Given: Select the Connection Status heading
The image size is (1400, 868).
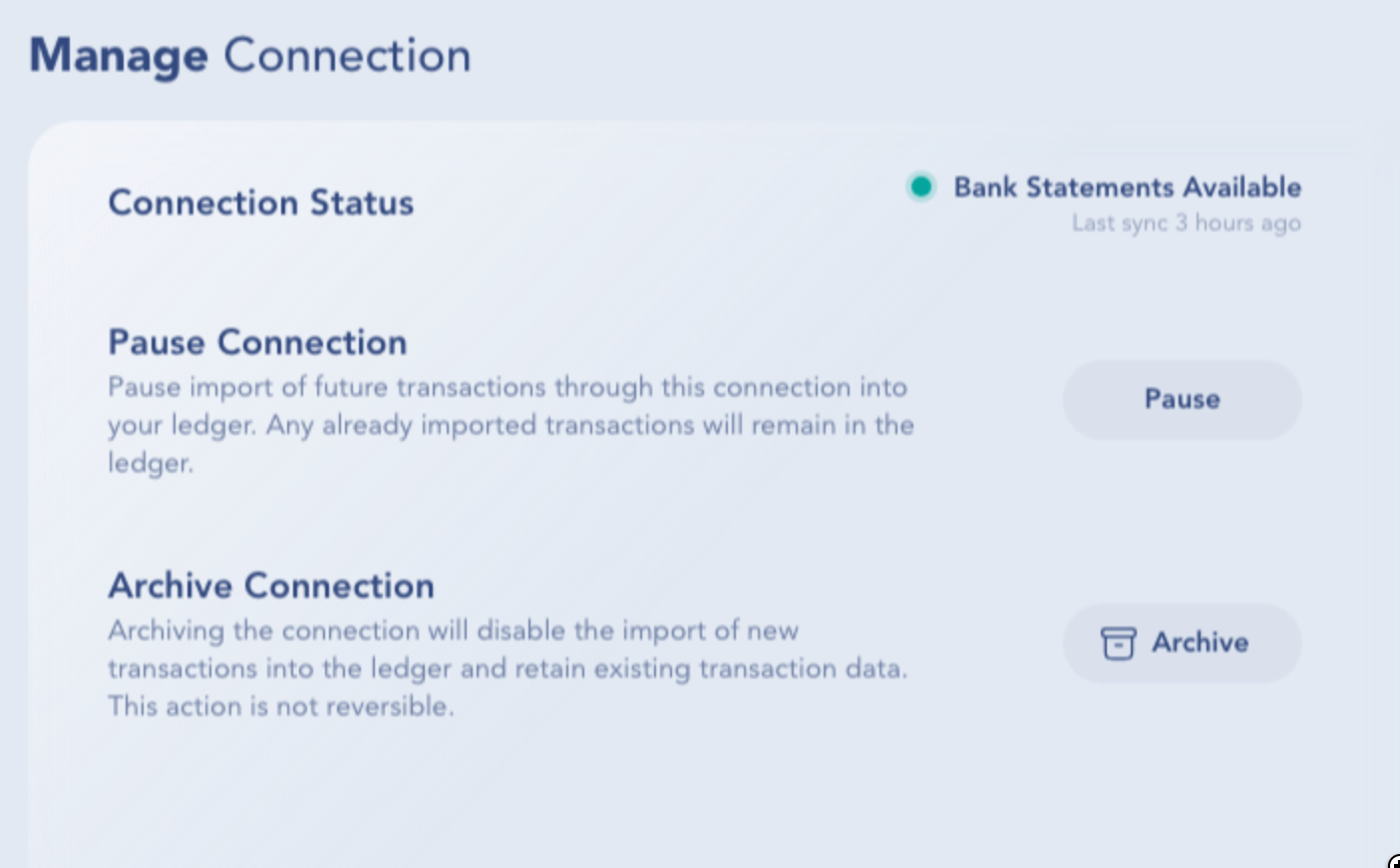Looking at the screenshot, I should point(261,203).
